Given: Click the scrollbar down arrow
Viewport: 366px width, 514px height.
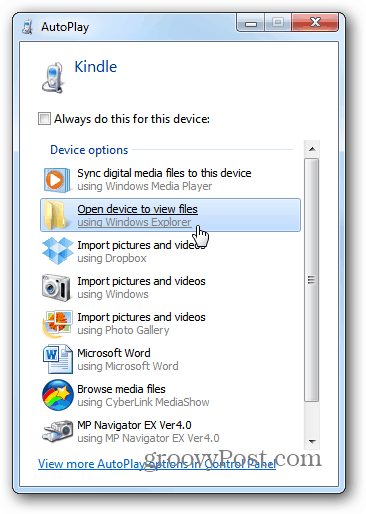Looking at the screenshot, I should (x=312, y=441).
